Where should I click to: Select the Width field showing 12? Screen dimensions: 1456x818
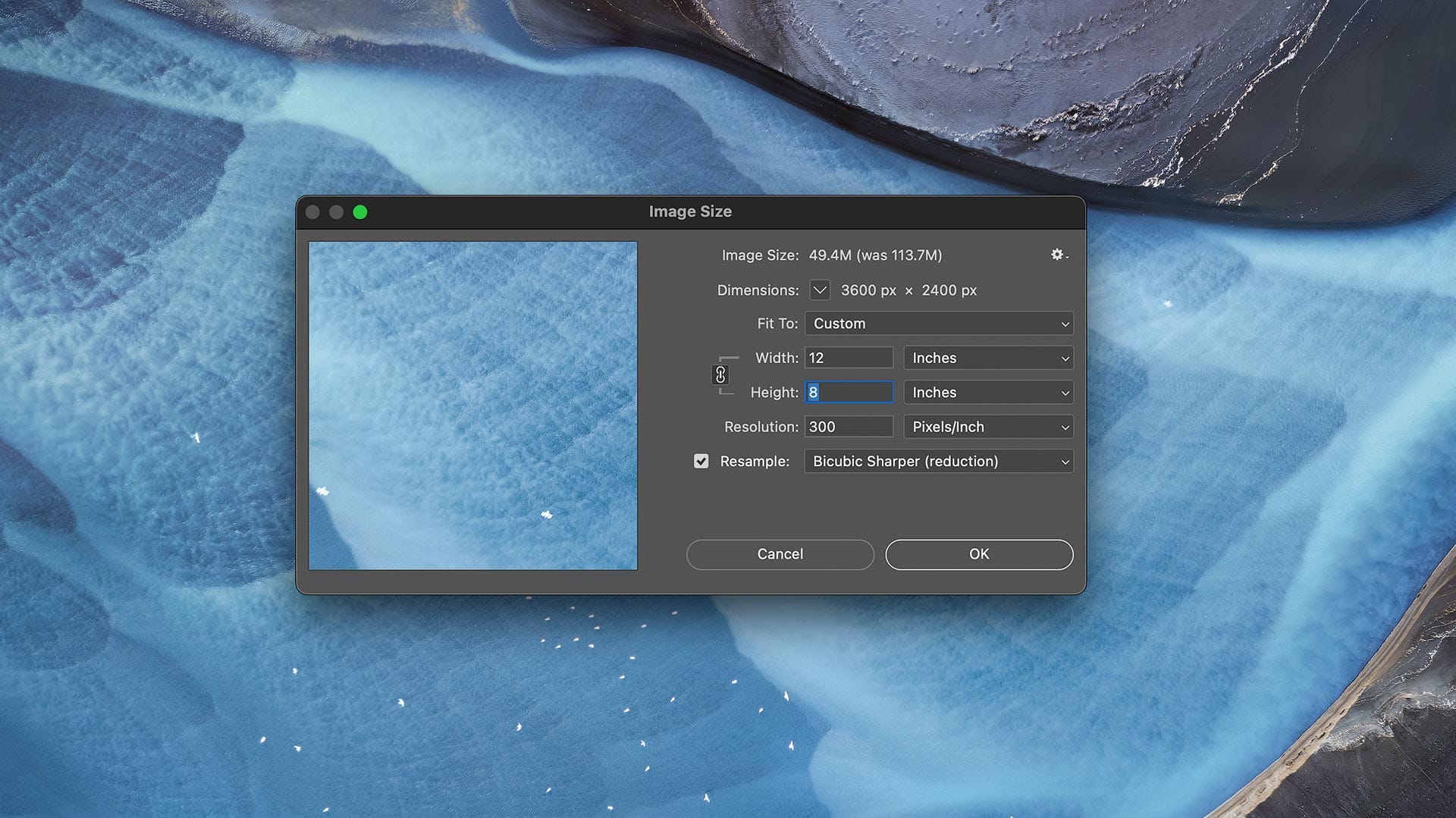click(x=848, y=357)
